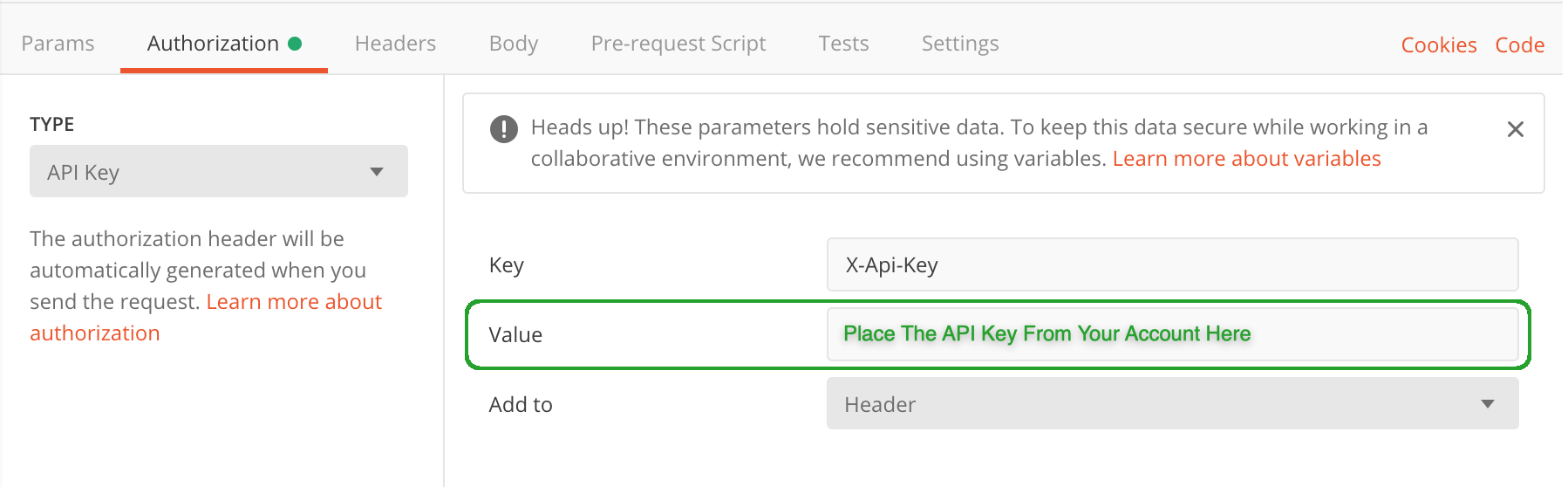Go to Pre-request Script tab
Image resolution: width=1568 pixels, height=487 pixels.
coord(678,44)
